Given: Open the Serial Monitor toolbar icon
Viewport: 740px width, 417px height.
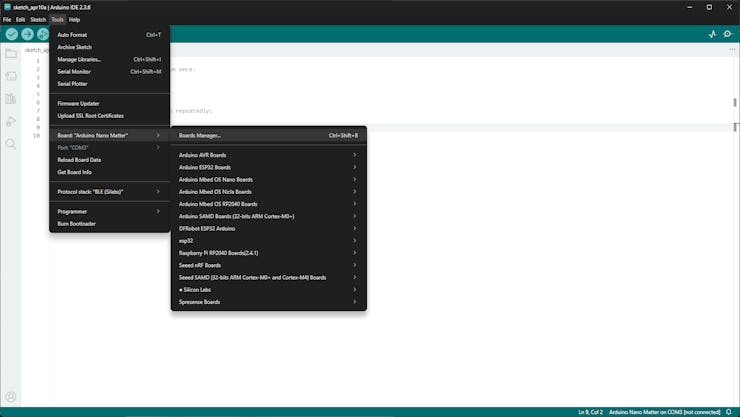Looking at the screenshot, I should click(x=728, y=34).
